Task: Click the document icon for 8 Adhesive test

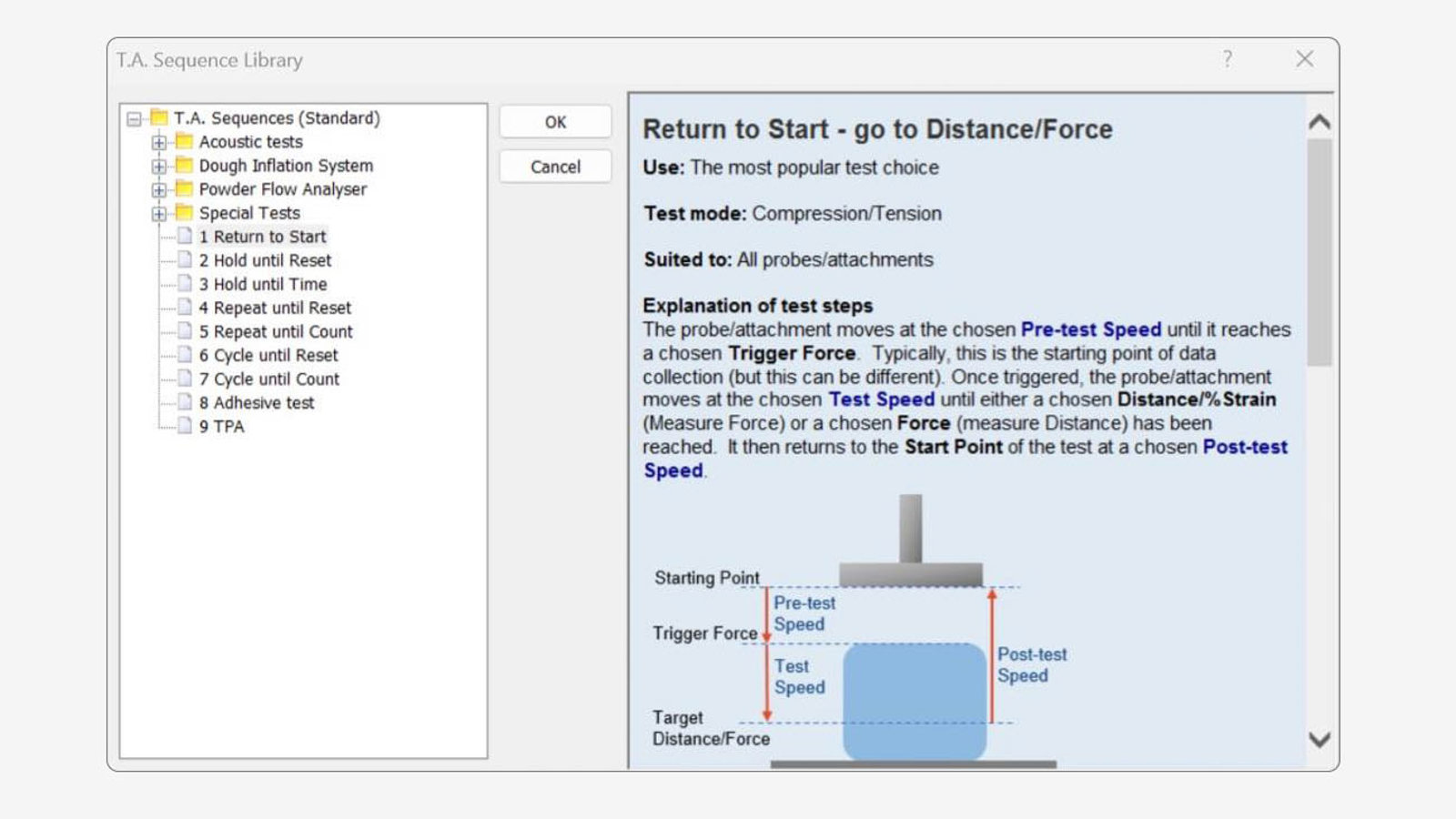Action: click(x=186, y=402)
